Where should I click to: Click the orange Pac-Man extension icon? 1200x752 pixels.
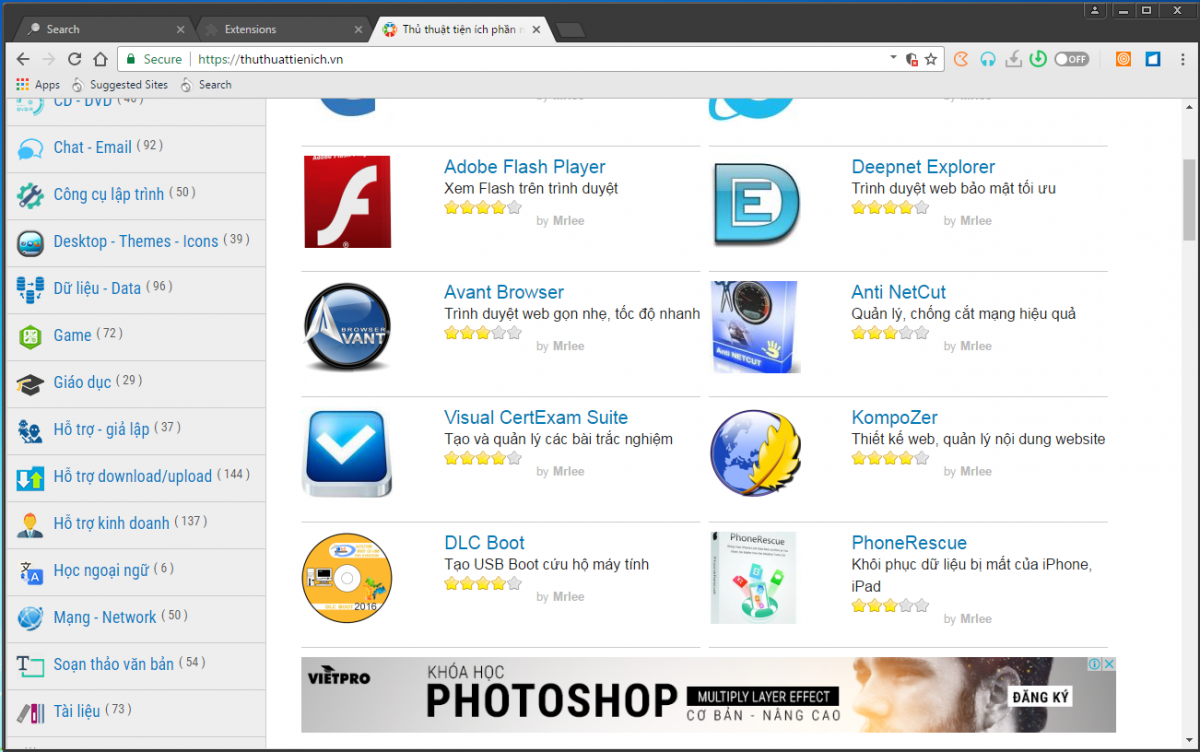961,59
